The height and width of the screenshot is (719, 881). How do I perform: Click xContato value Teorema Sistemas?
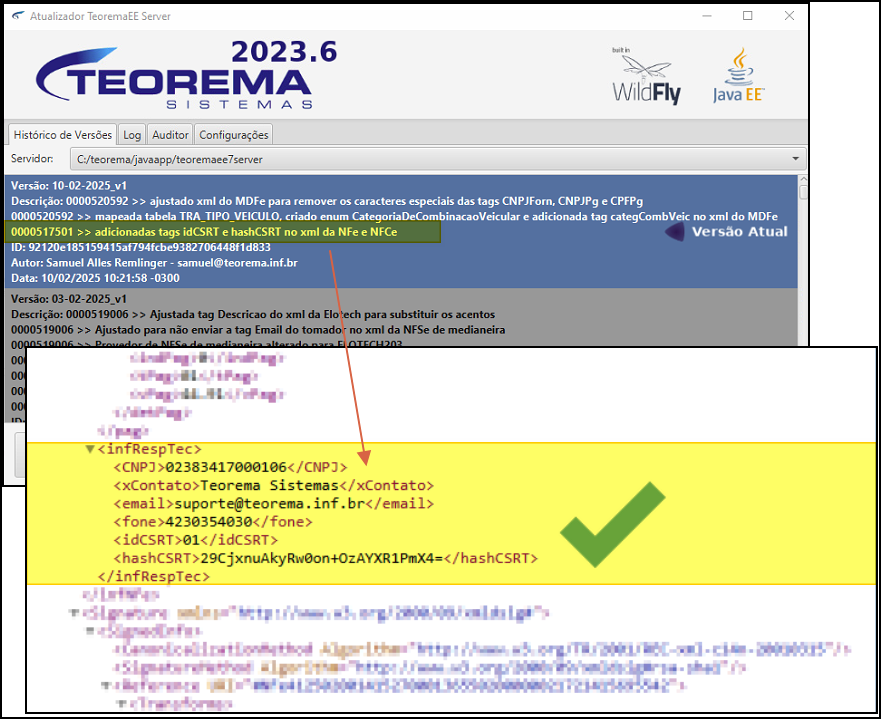coord(269,485)
